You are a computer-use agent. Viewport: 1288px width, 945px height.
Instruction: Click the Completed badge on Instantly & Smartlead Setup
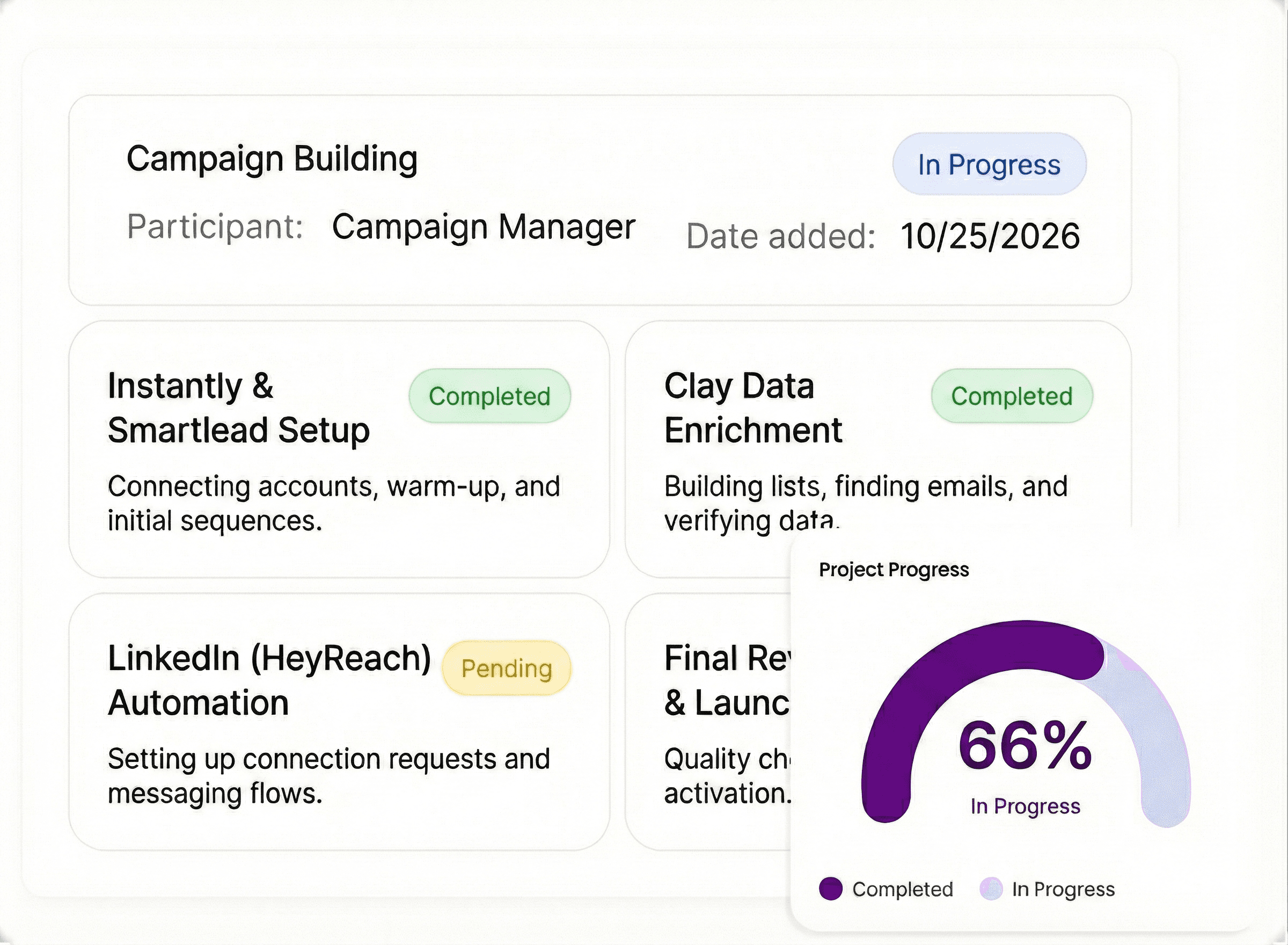click(x=489, y=396)
